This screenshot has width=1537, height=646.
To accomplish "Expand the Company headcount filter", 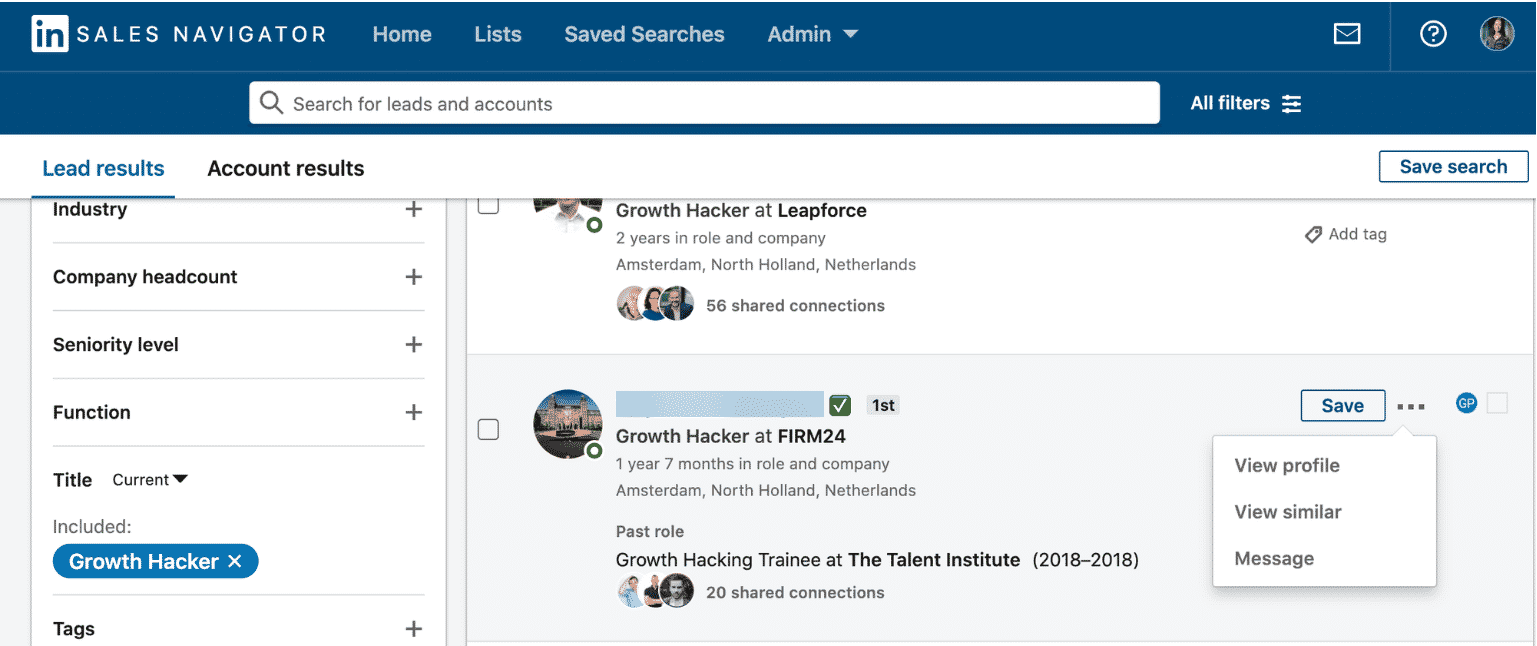I will [x=413, y=277].
